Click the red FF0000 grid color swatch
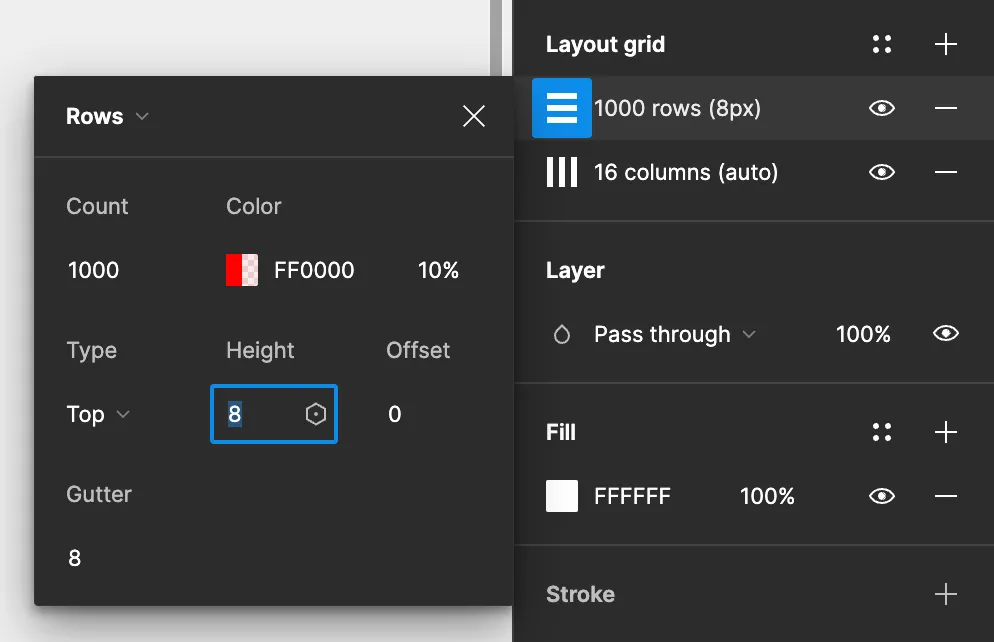Image resolution: width=994 pixels, height=642 pixels. [x=242, y=270]
